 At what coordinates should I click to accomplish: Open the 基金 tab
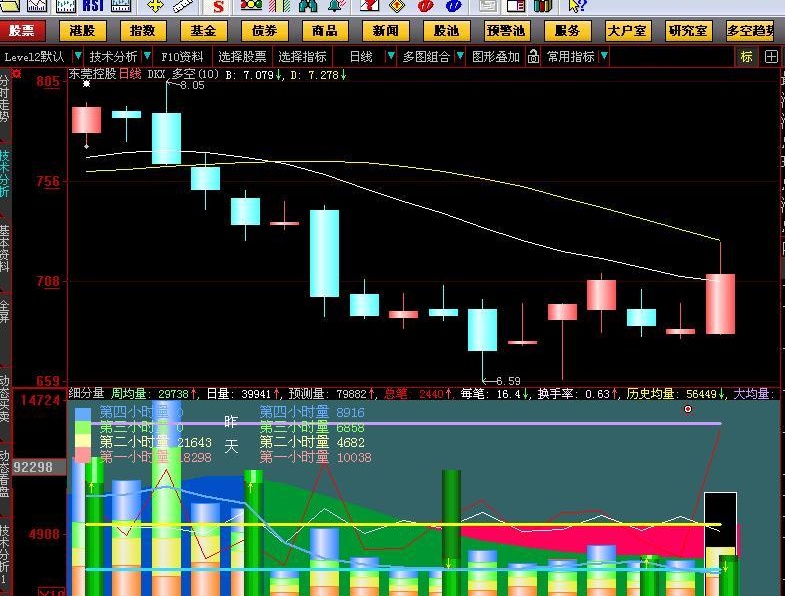click(203, 31)
